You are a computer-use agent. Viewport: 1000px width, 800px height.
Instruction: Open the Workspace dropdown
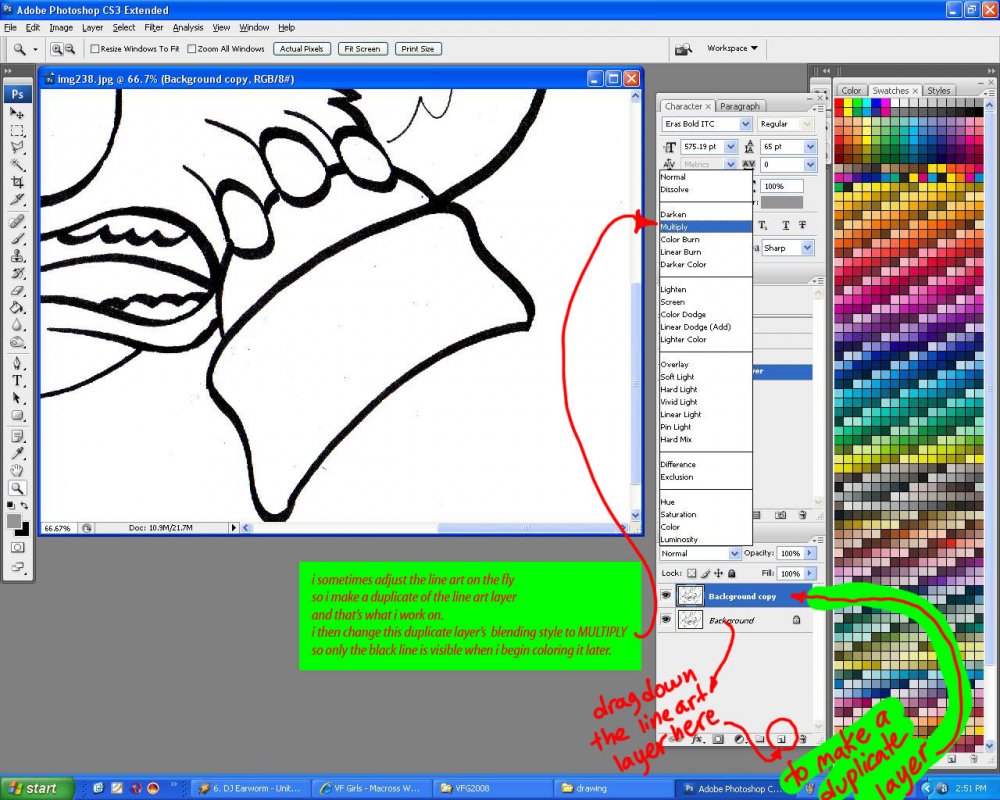point(732,48)
